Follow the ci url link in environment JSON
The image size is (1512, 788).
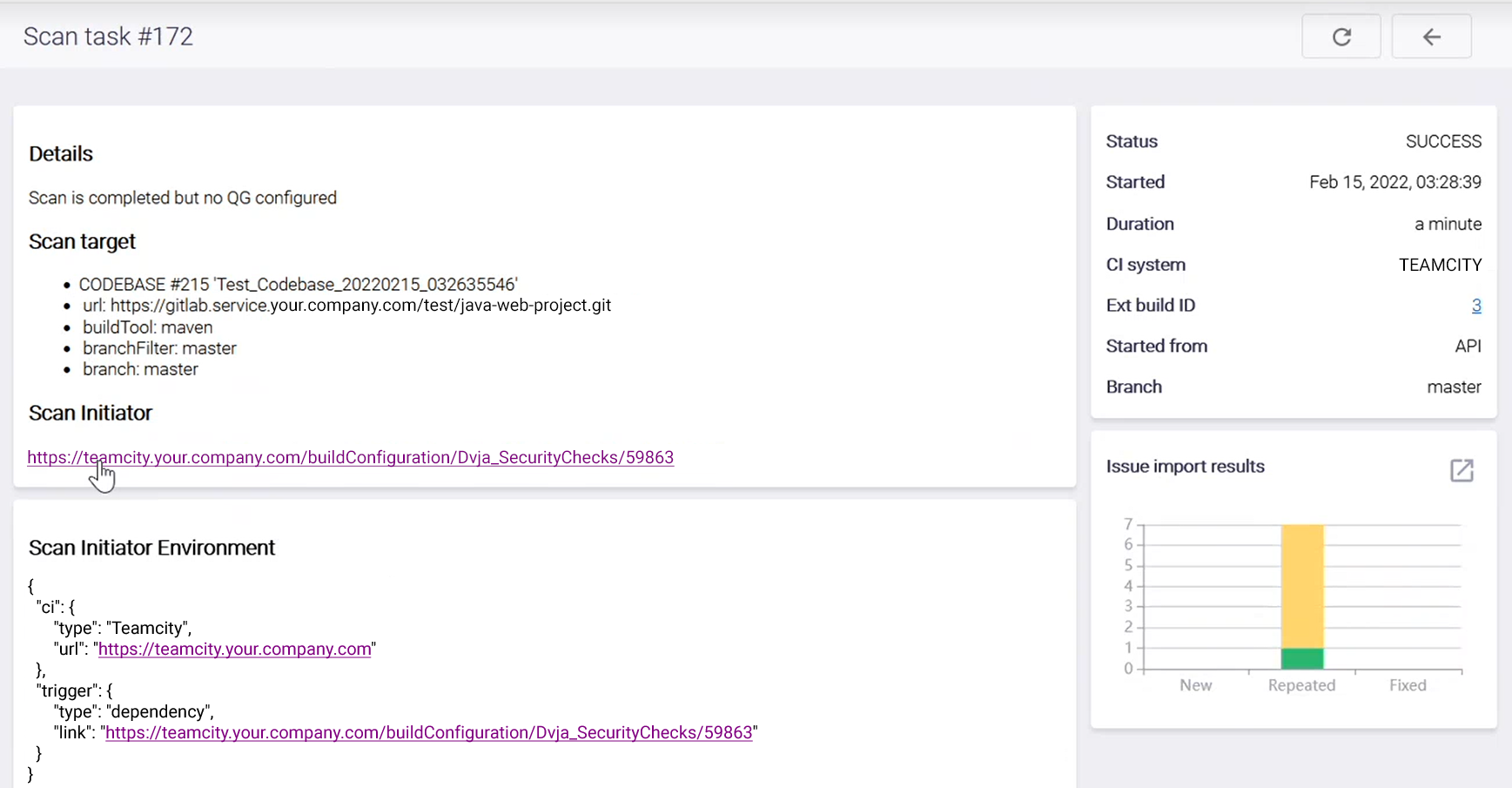tap(234, 650)
